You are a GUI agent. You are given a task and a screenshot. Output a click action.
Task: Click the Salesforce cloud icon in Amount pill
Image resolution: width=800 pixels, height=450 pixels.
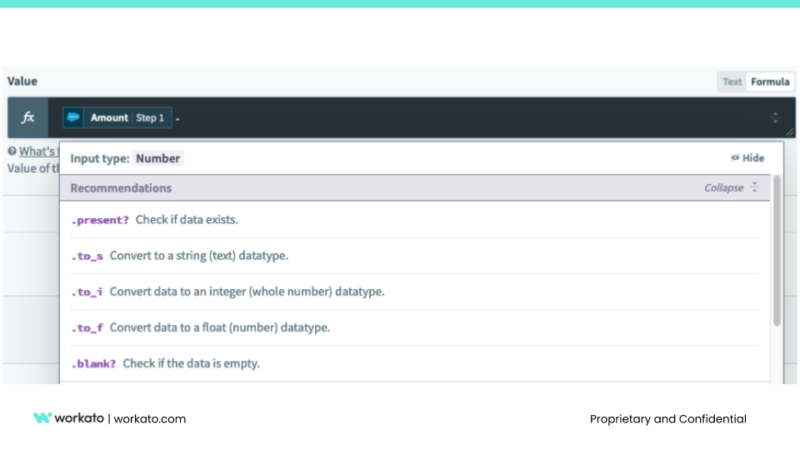(74, 118)
